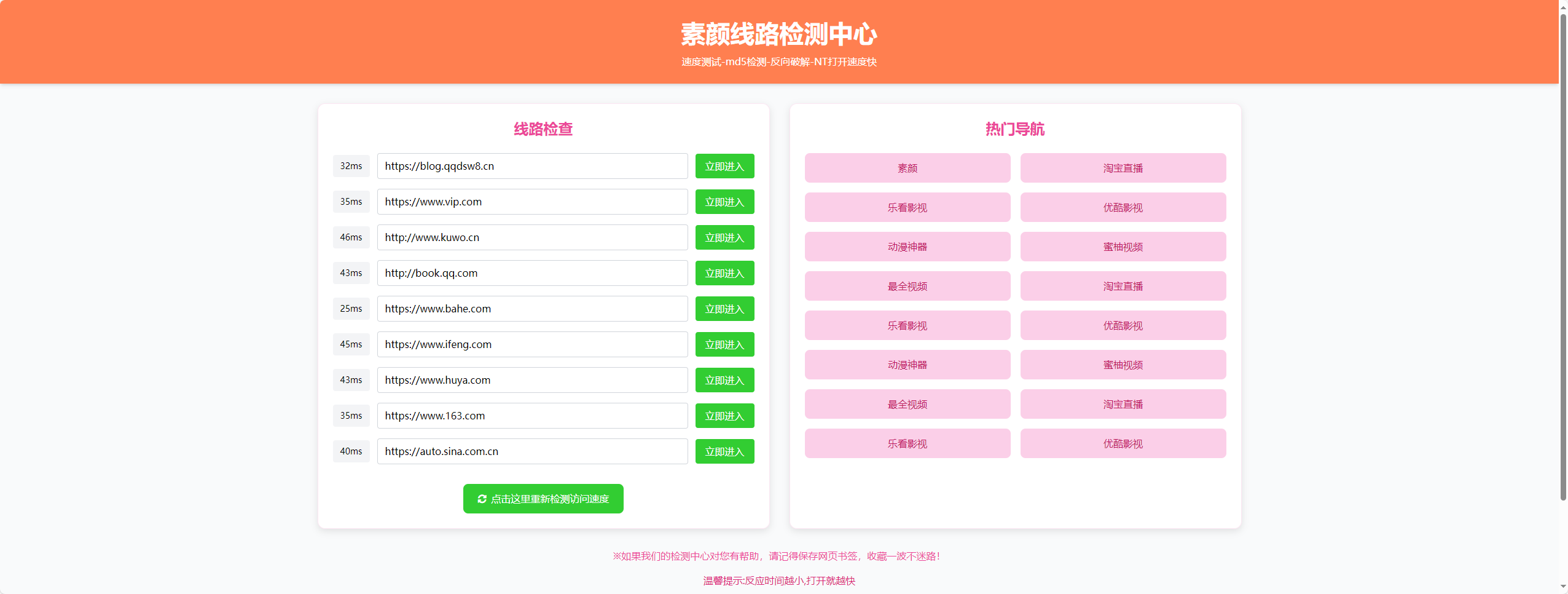Image resolution: width=1568 pixels, height=594 pixels.
Task: Open the 素颜 navigation link
Action: tap(907, 168)
